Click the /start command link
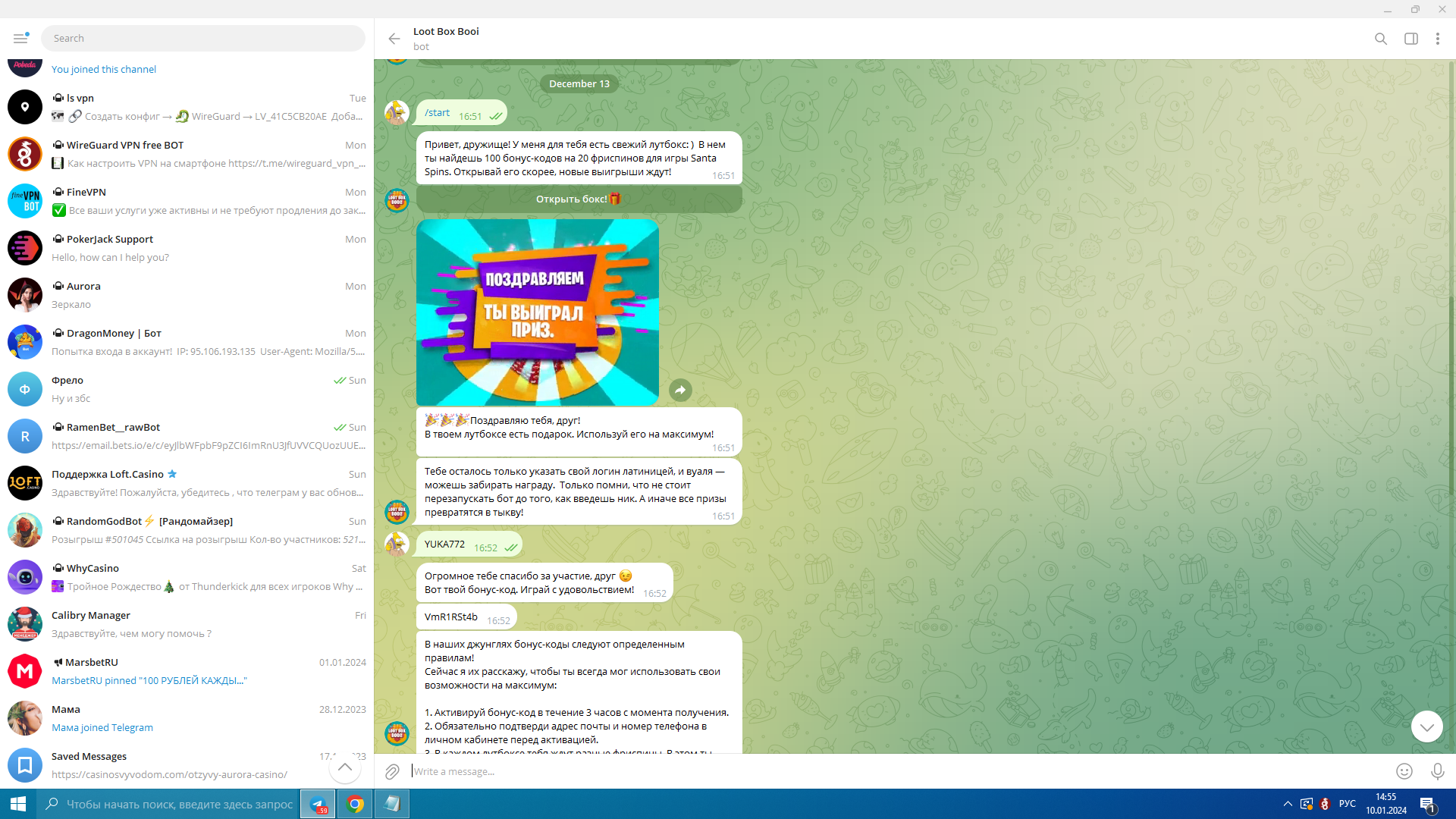 [438, 112]
